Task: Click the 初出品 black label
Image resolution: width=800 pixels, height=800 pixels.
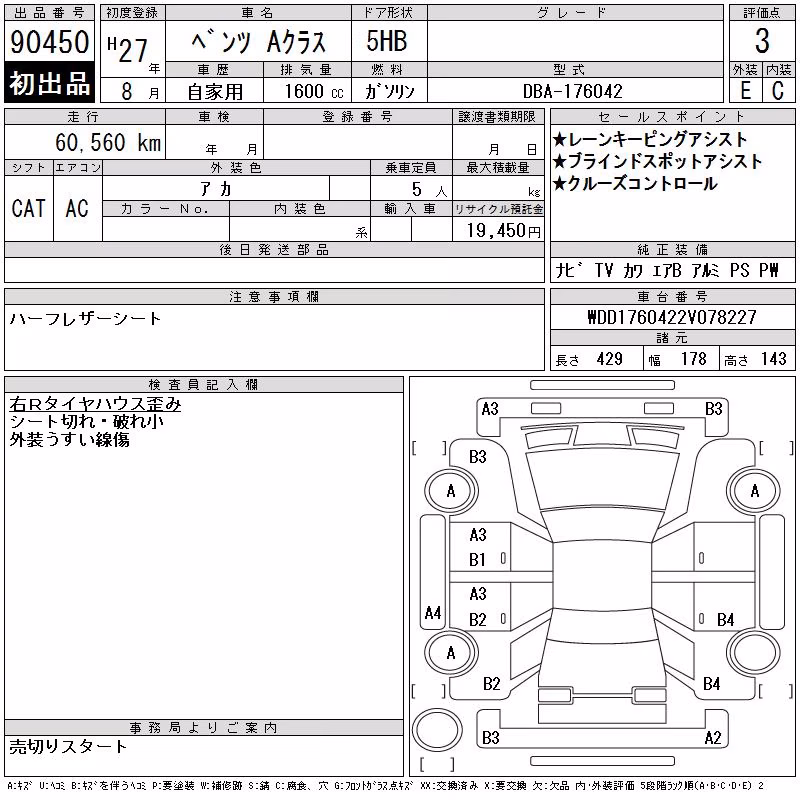Action: pyautogui.click(x=49, y=83)
